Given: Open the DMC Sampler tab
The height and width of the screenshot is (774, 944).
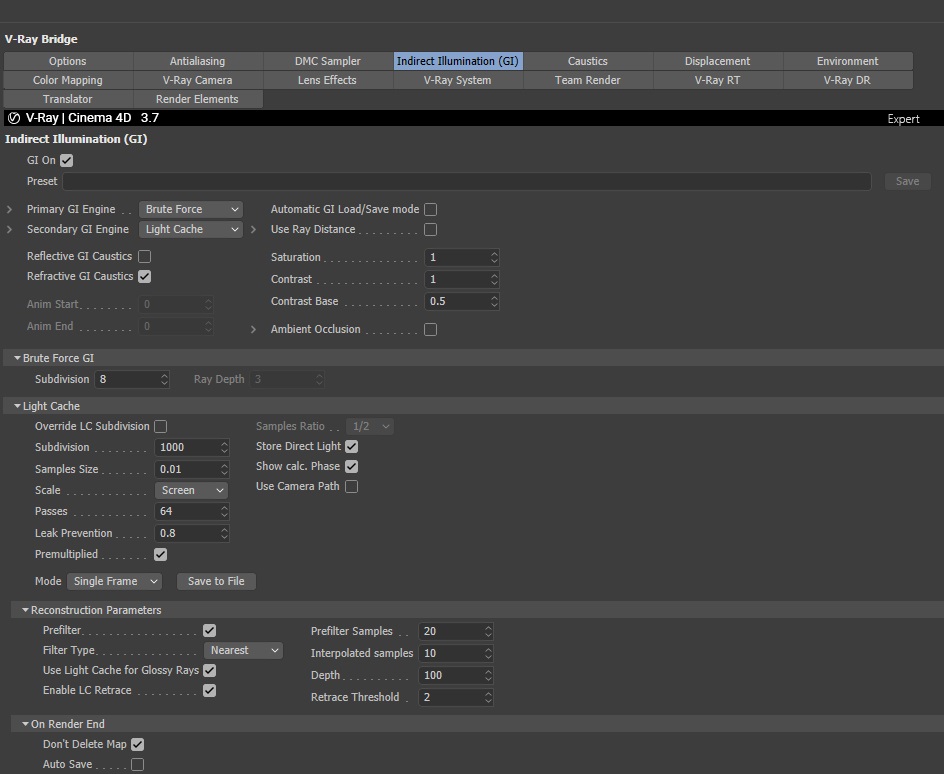Looking at the screenshot, I should tap(328, 61).
